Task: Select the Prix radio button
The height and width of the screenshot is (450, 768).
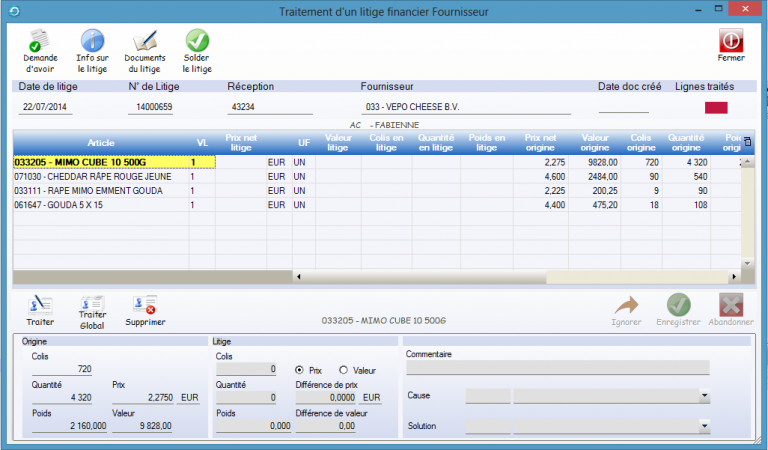Action: tap(301, 369)
